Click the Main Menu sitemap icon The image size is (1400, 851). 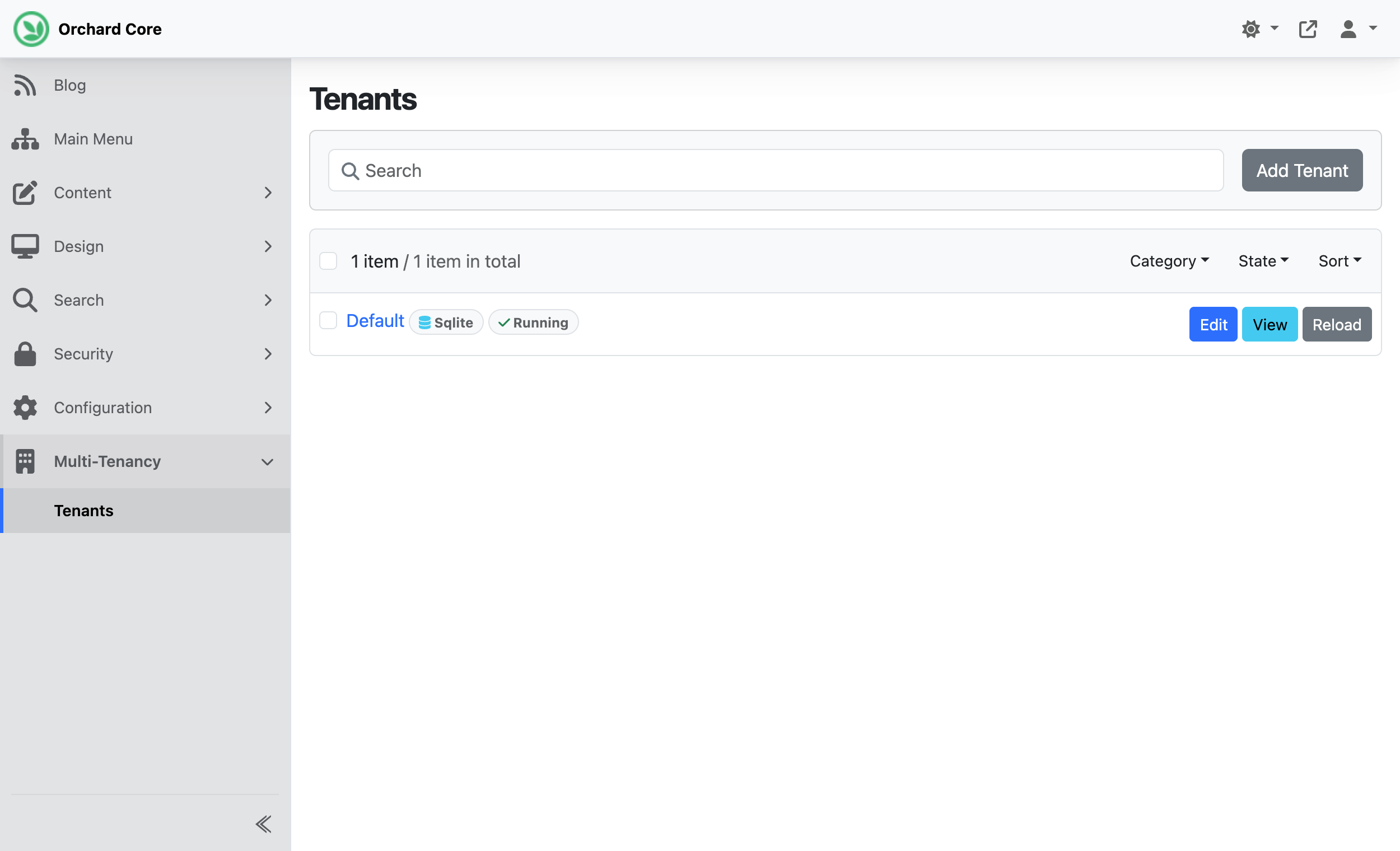click(25, 139)
